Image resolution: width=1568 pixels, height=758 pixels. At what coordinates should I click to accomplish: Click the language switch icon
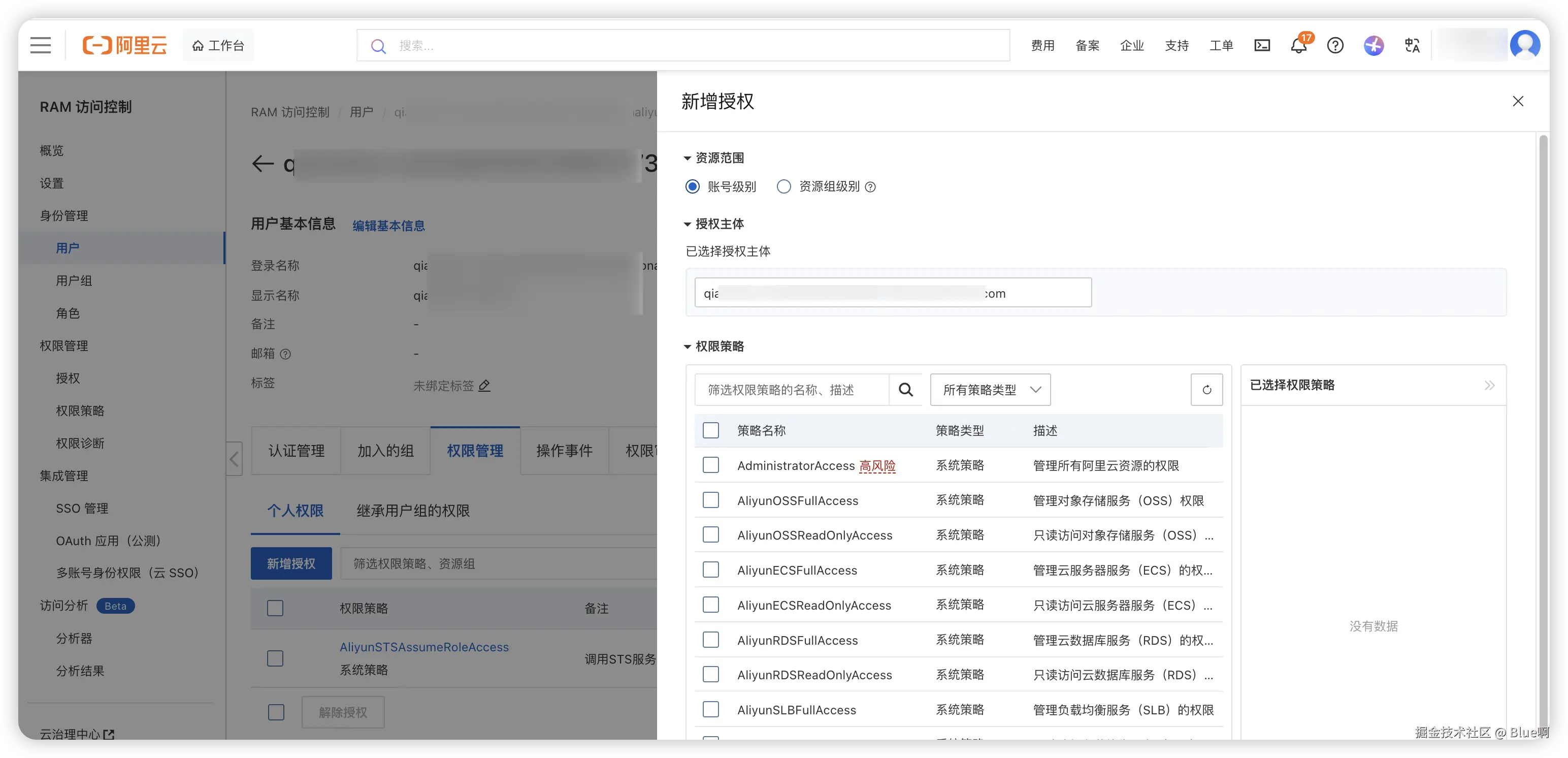click(x=1412, y=45)
